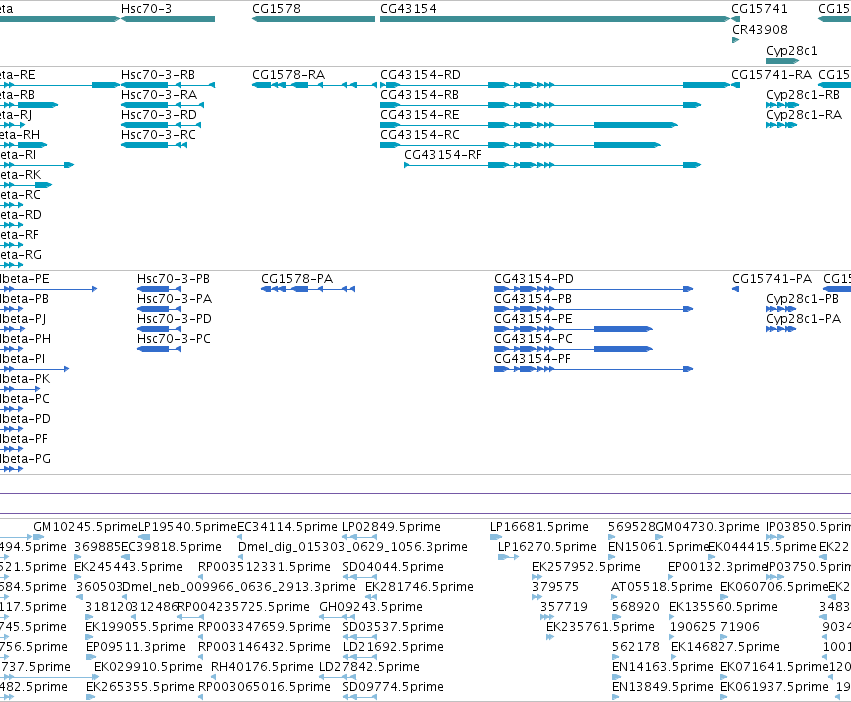Select the Hsc70-3 gene bar
This screenshot has height=702, width=851.
point(168,19)
